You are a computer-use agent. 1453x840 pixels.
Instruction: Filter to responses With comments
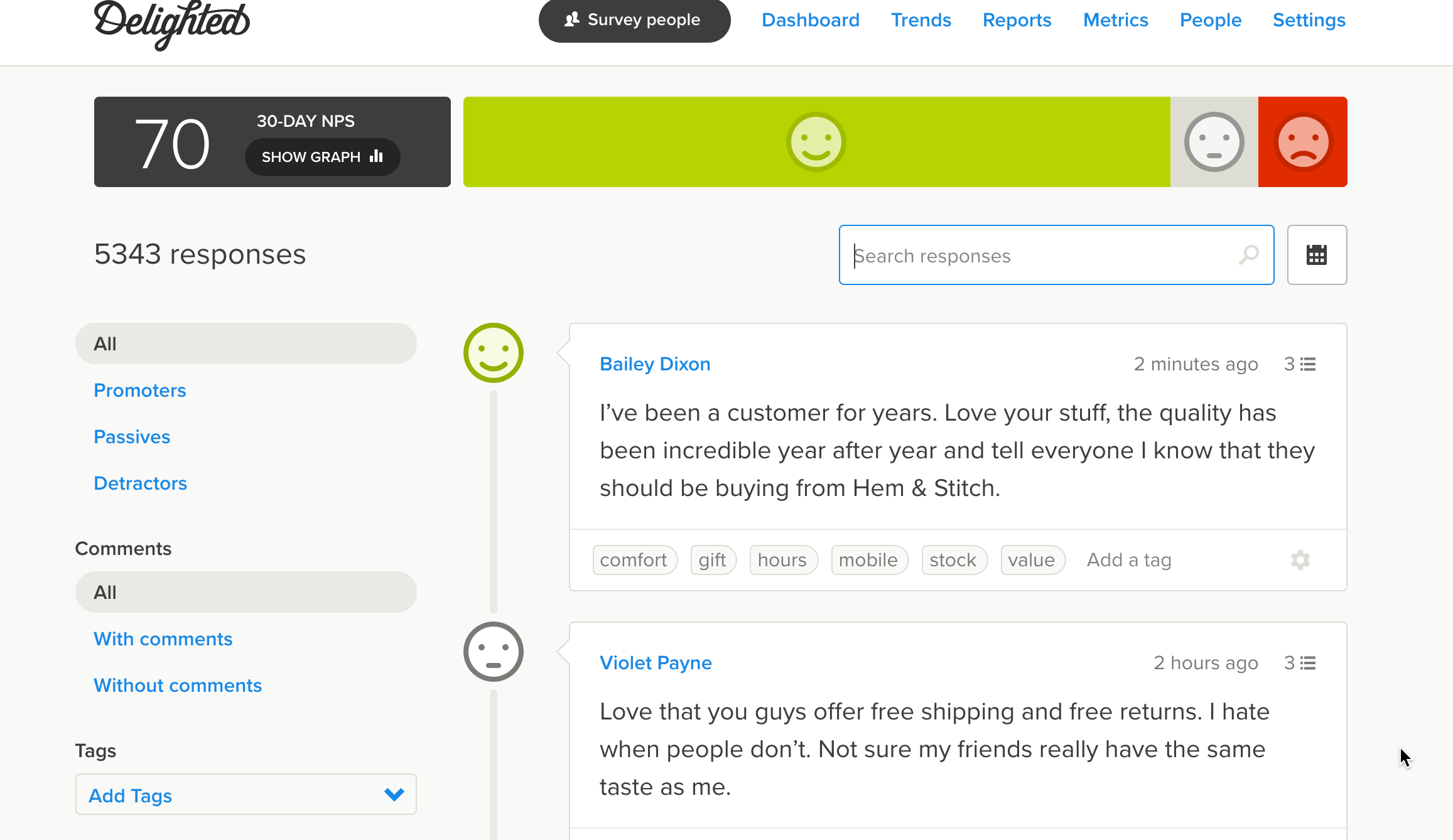[163, 639]
